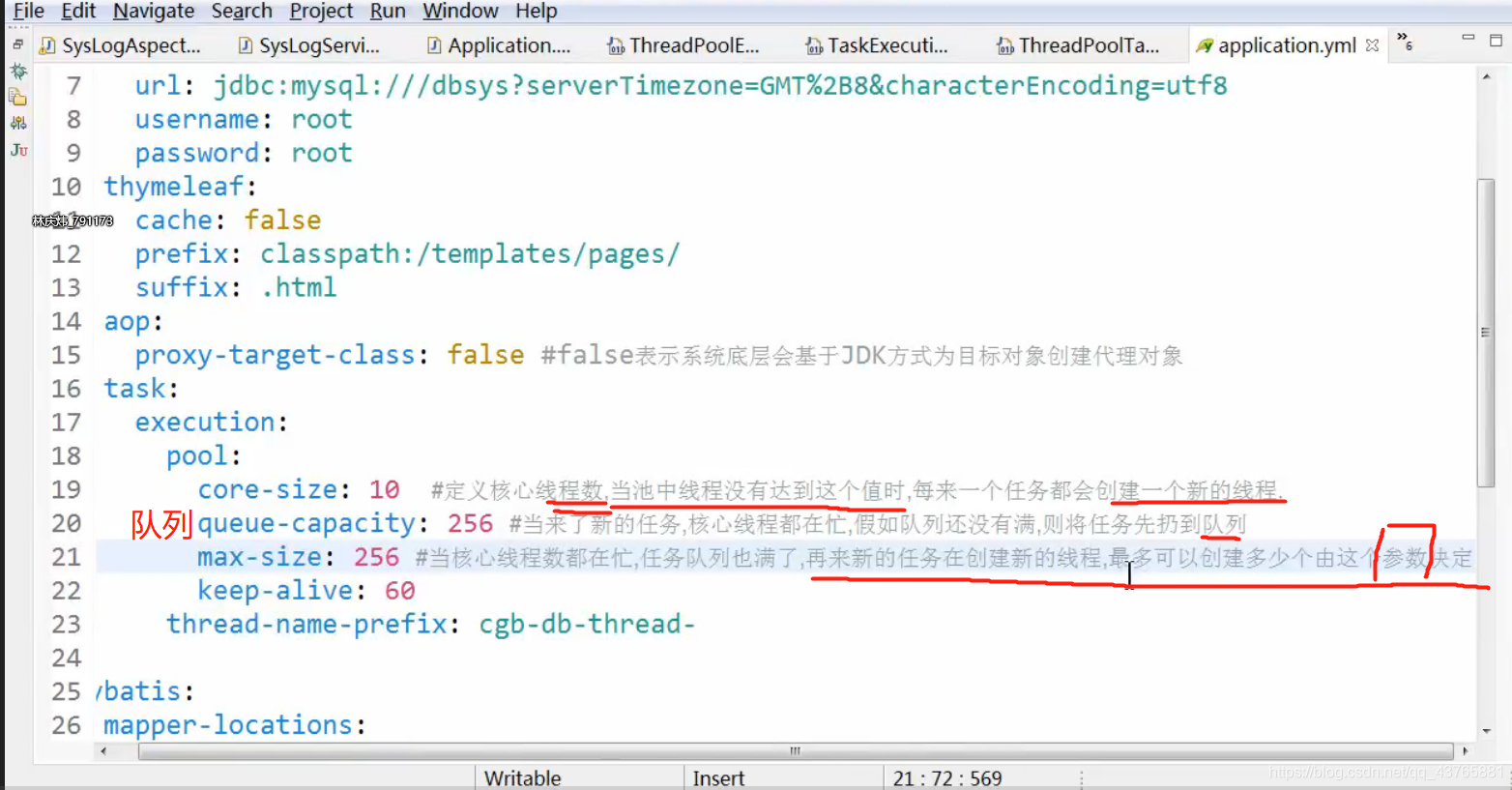Click the cache: false value
This screenshot has height=790, width=1512.
tap(282, 219)
